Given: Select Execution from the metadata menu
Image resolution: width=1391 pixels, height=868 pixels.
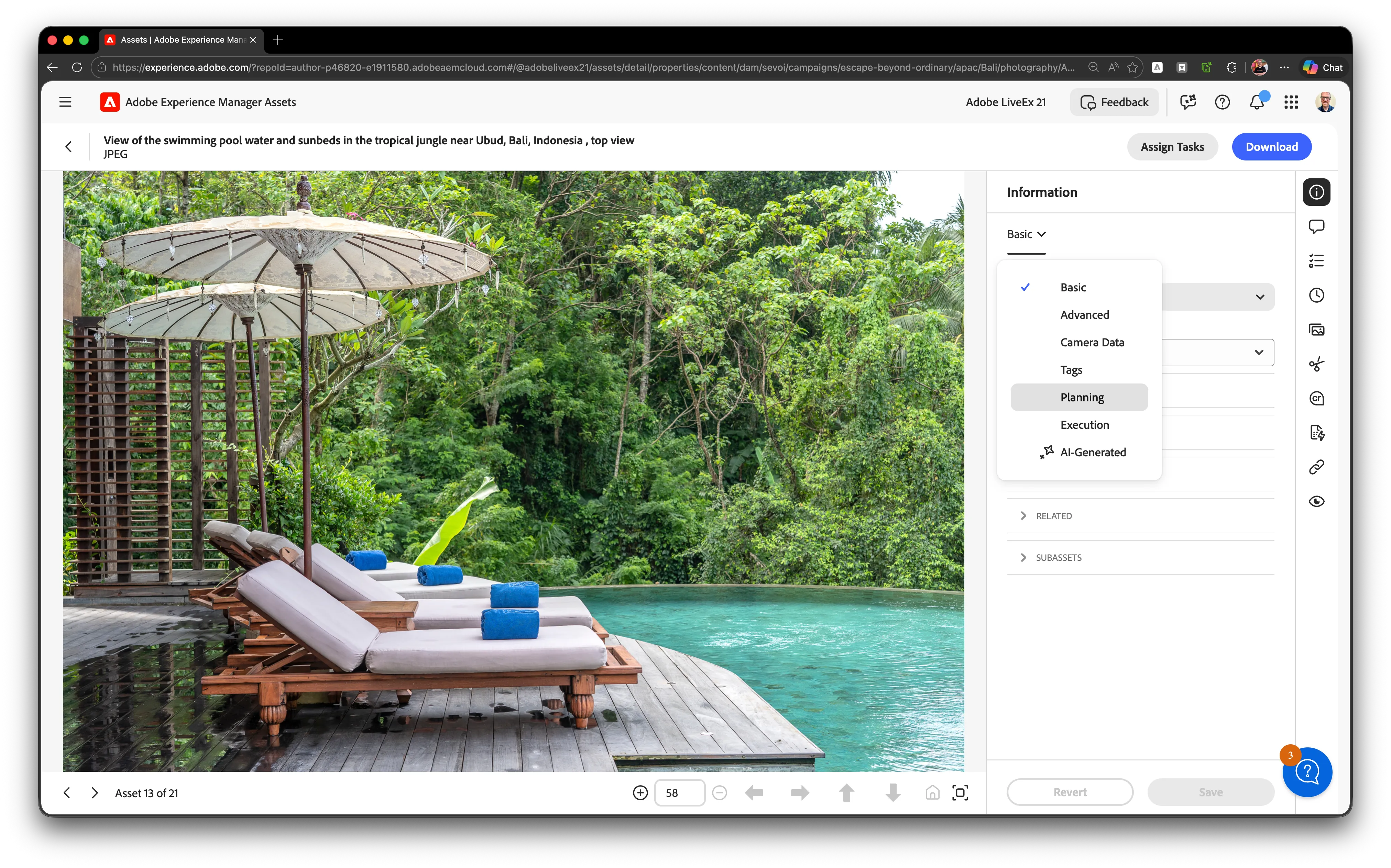Looking at the screenshot, I should pyautogui.click(x=1079, y=425).
